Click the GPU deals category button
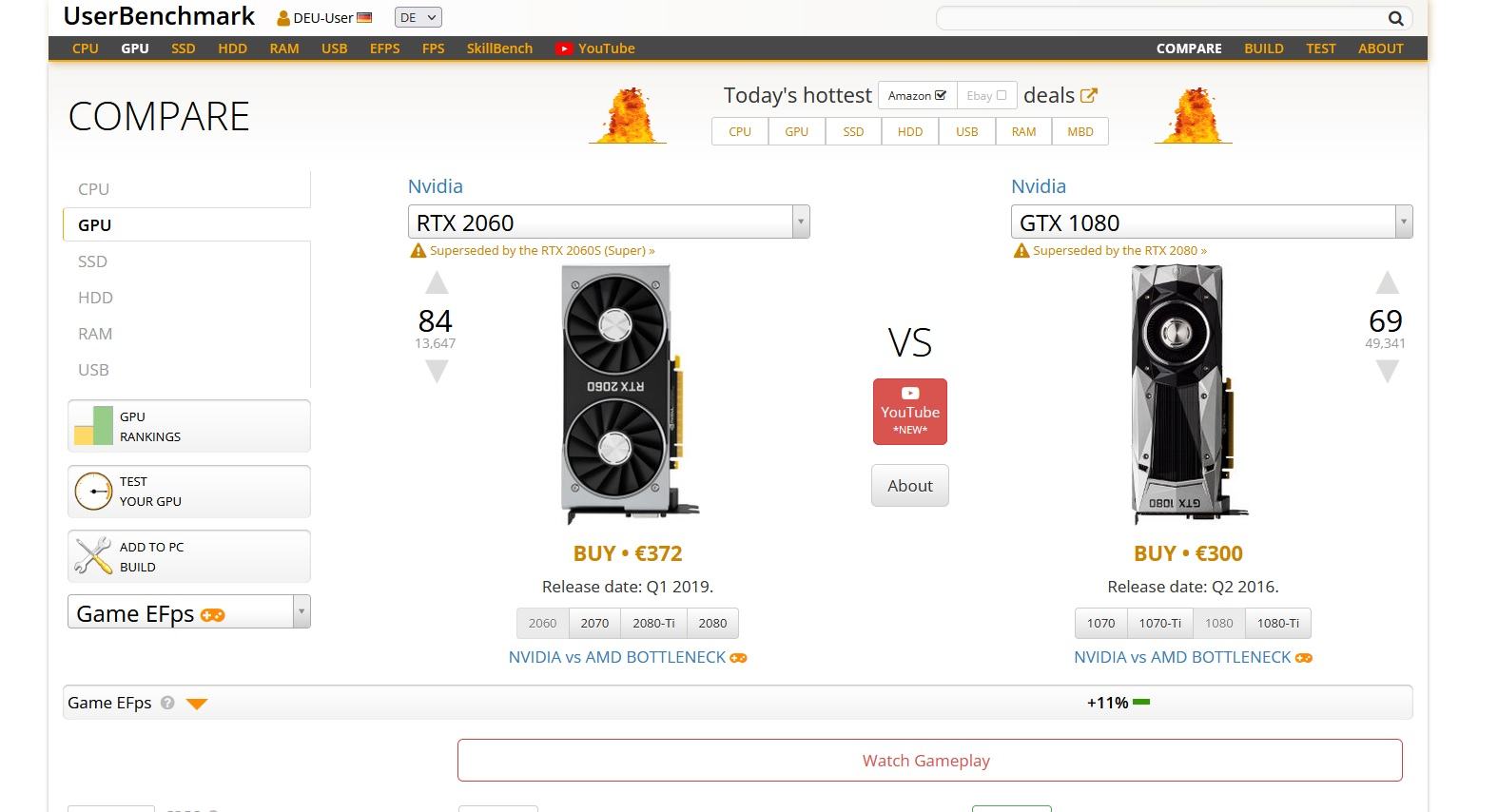1498x812 pixels. [x=797, y=132]
